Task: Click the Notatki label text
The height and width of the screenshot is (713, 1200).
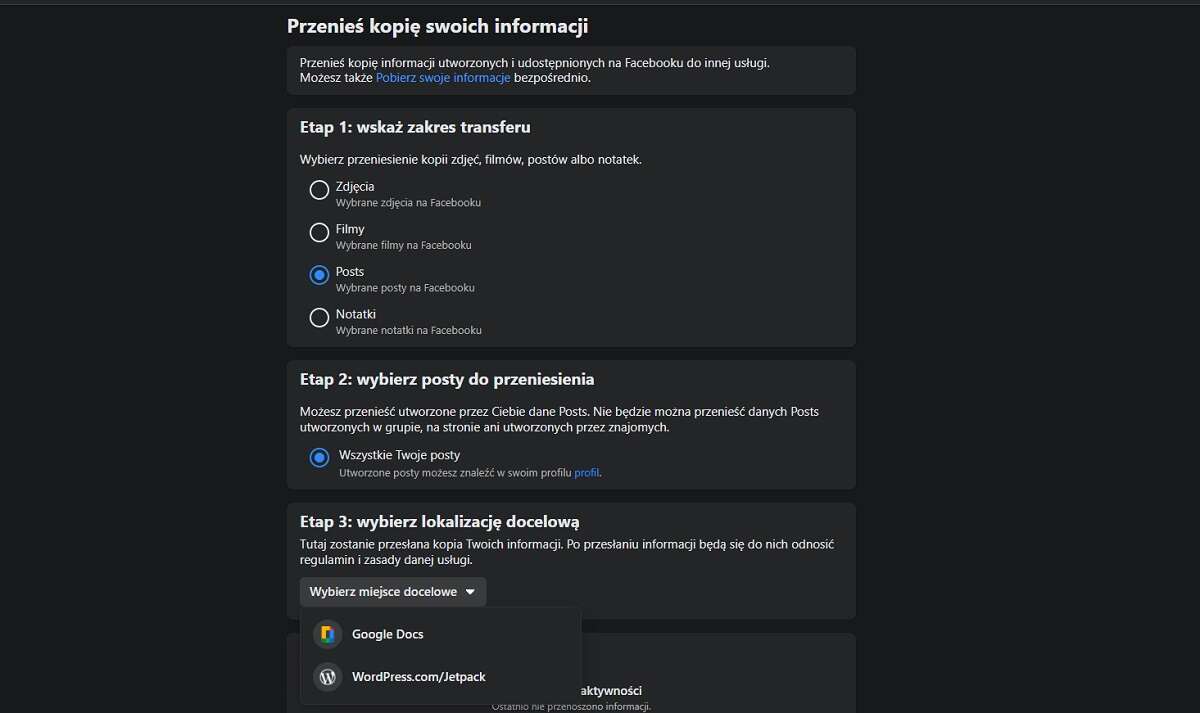Action: (355, 313)
